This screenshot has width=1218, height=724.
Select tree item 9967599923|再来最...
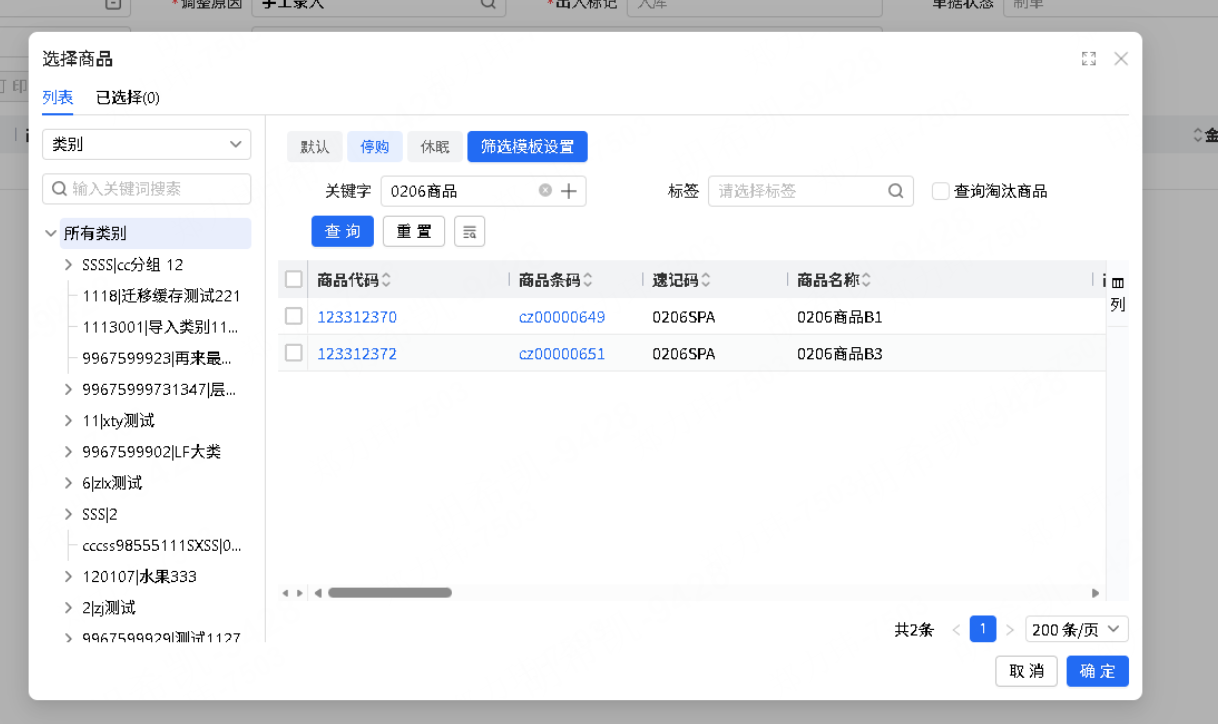(x=157, y=358)
